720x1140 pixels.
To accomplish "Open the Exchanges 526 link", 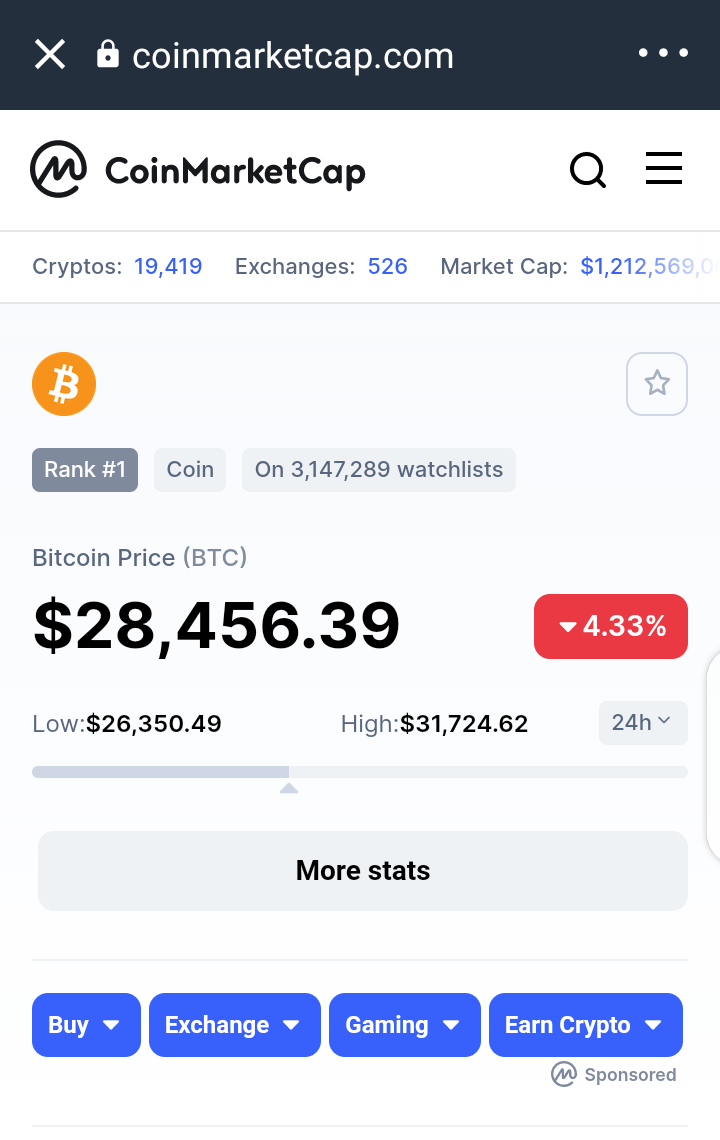I will click(388, 267).
